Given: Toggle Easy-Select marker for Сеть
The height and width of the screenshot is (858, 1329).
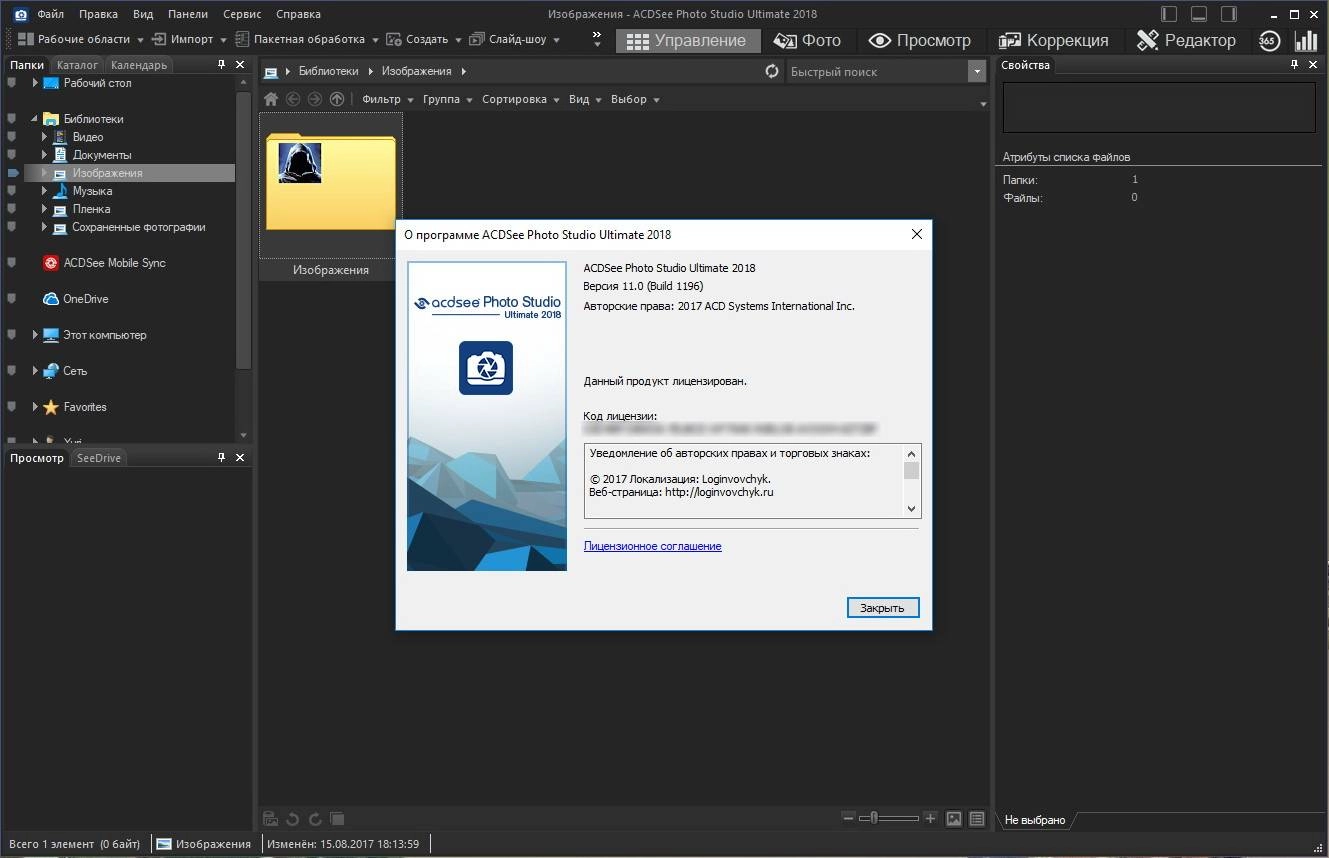Looking at the screenshot, I should click(x=12, y=371).
